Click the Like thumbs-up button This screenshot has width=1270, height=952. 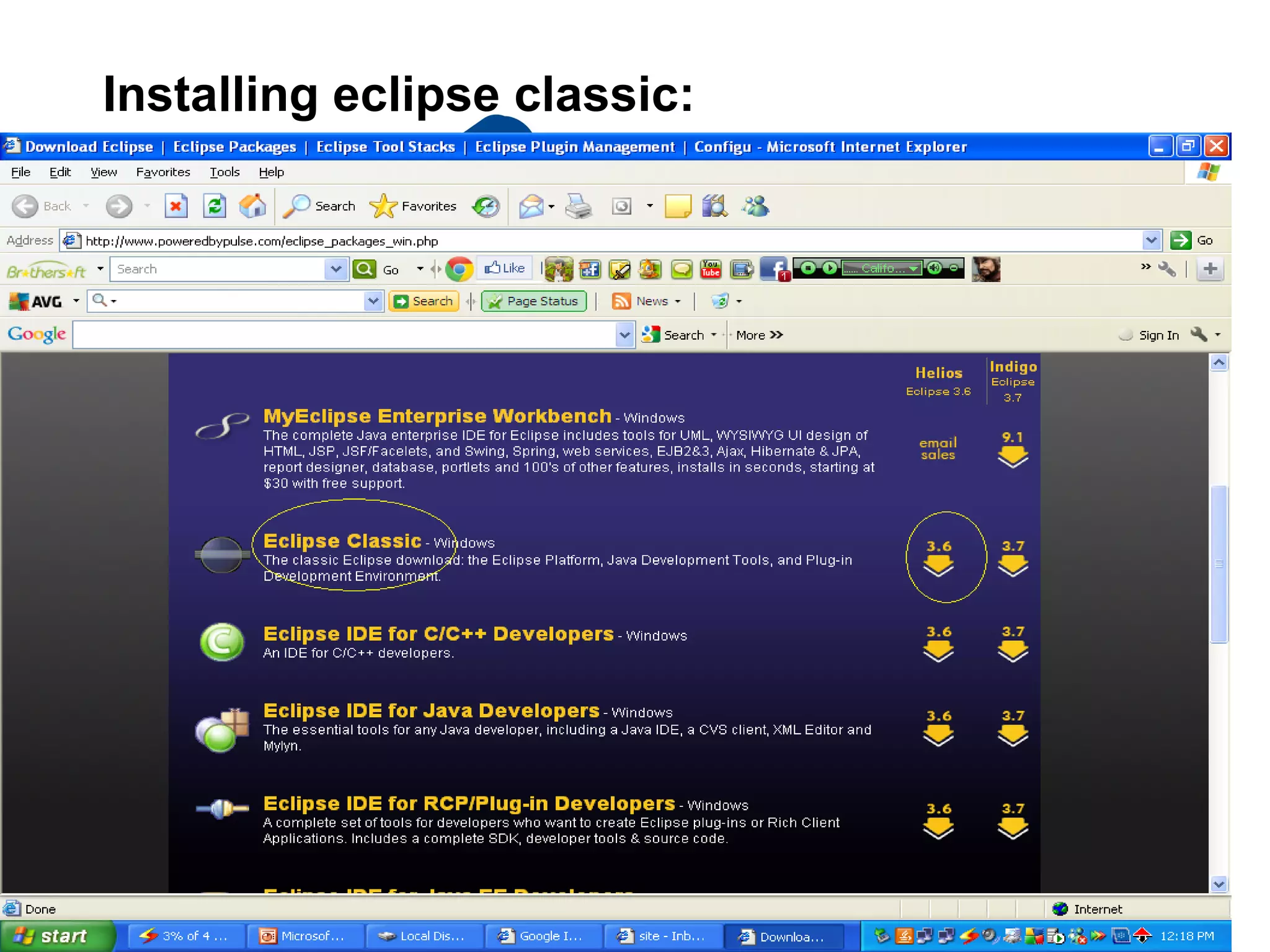[x=505, y=268]
